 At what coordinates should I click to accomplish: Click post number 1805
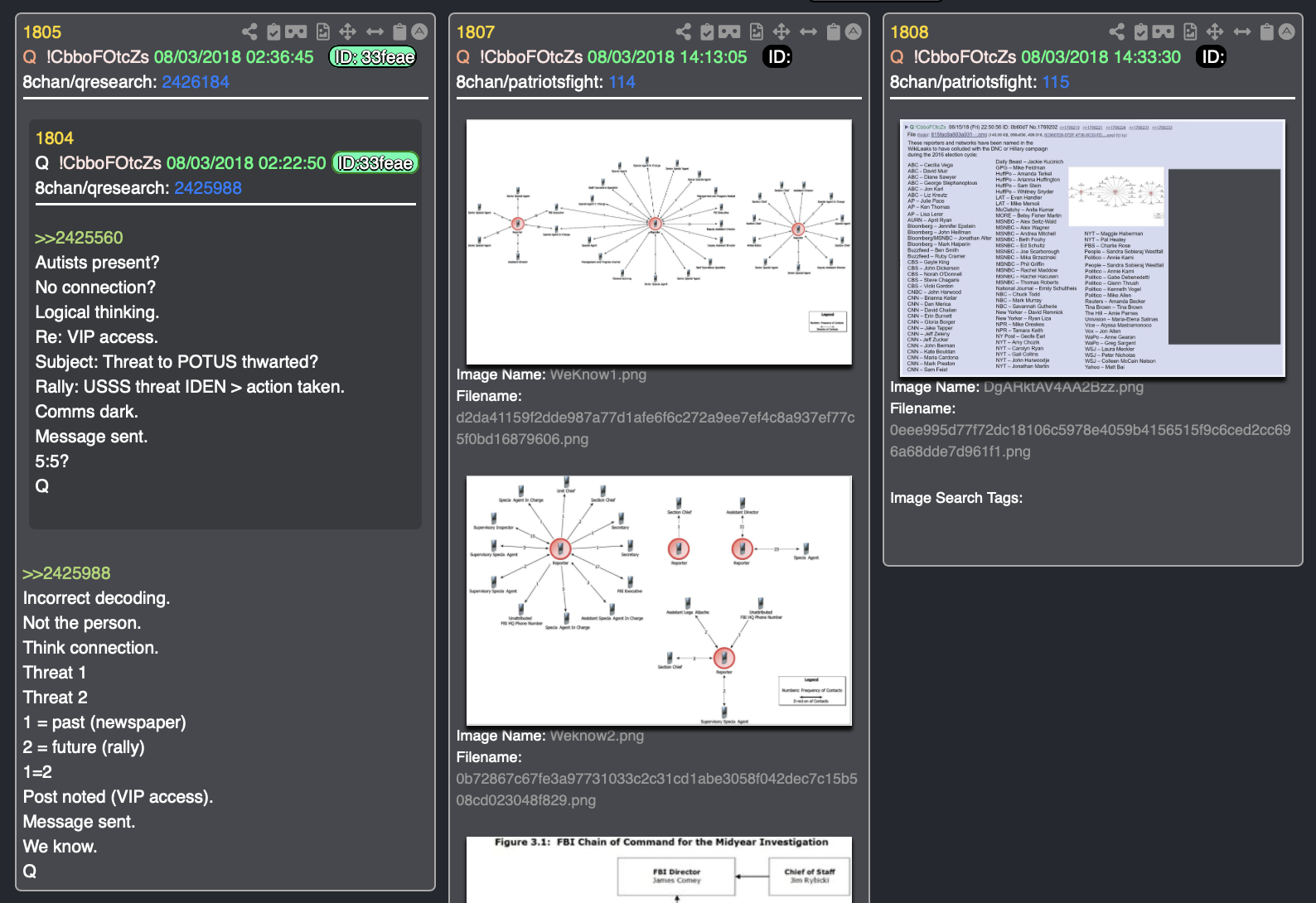point(42,32)
